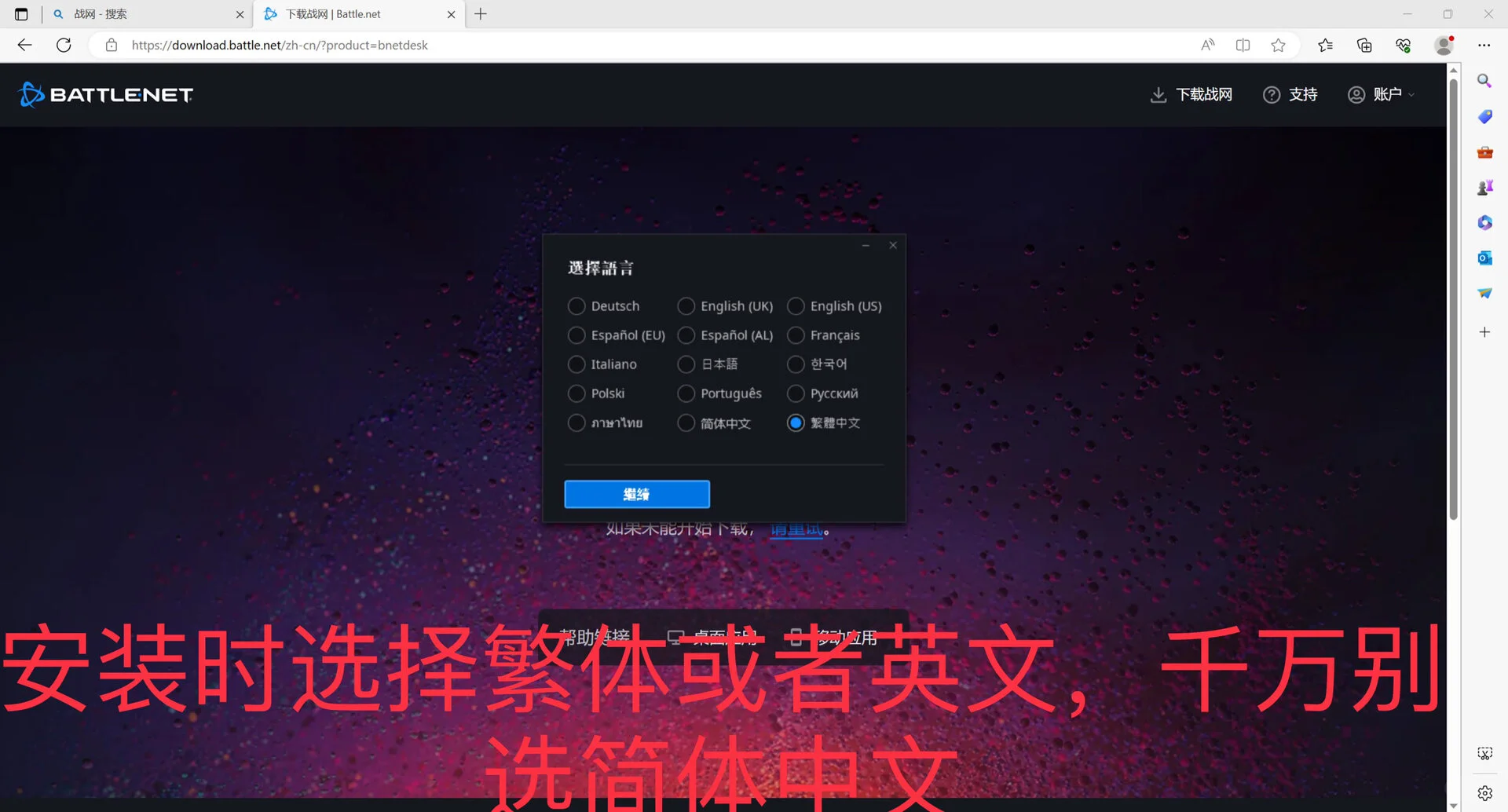Open the Favorites list

[1326, 45]
